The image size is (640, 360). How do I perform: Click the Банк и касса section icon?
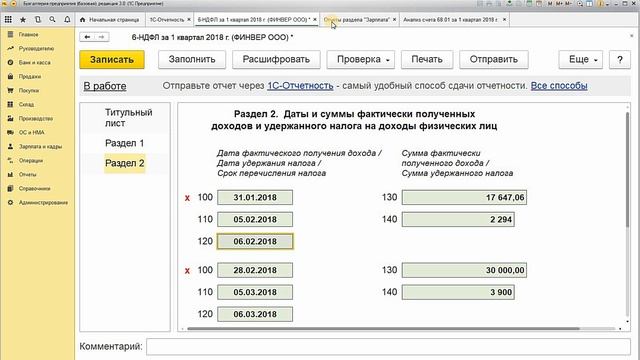tap(11, 62)
